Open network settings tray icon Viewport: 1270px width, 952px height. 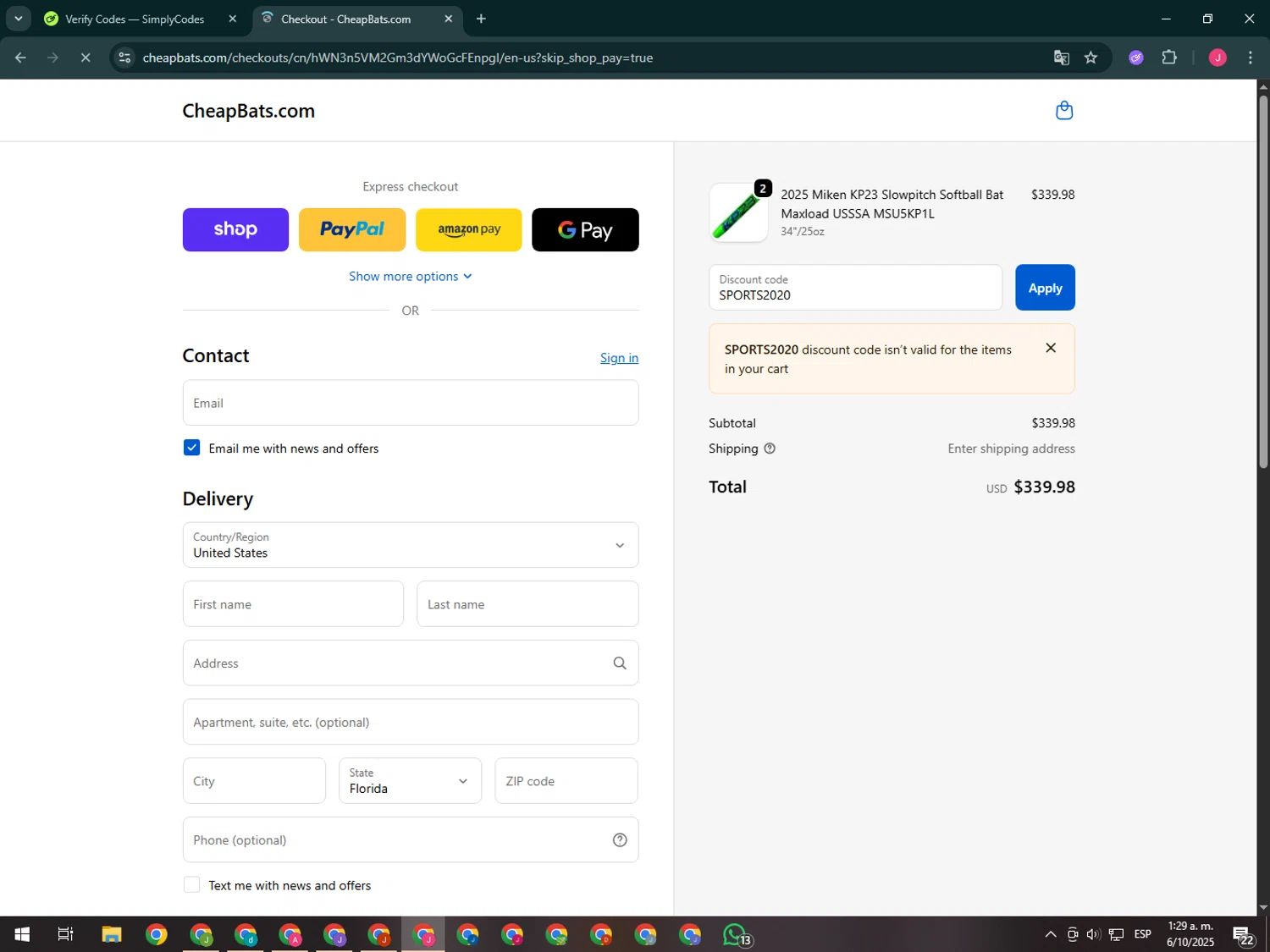1116,934
